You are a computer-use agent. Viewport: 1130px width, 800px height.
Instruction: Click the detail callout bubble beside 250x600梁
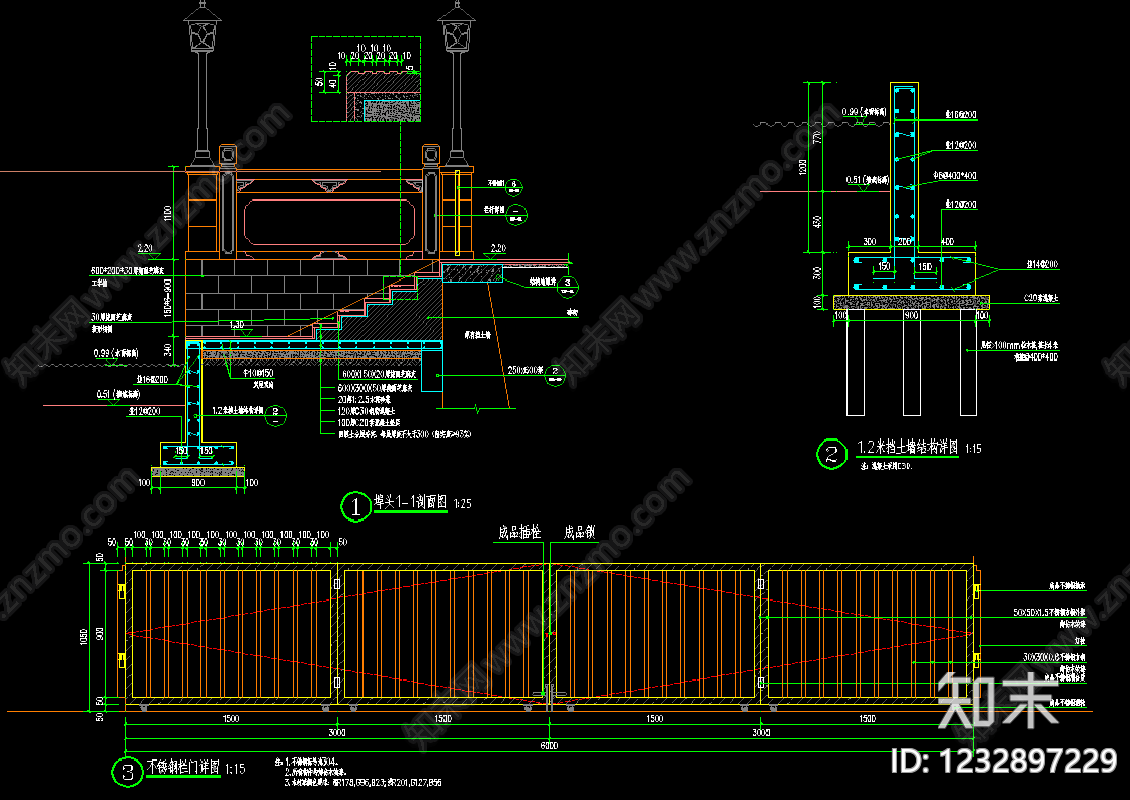pos(555,374)
